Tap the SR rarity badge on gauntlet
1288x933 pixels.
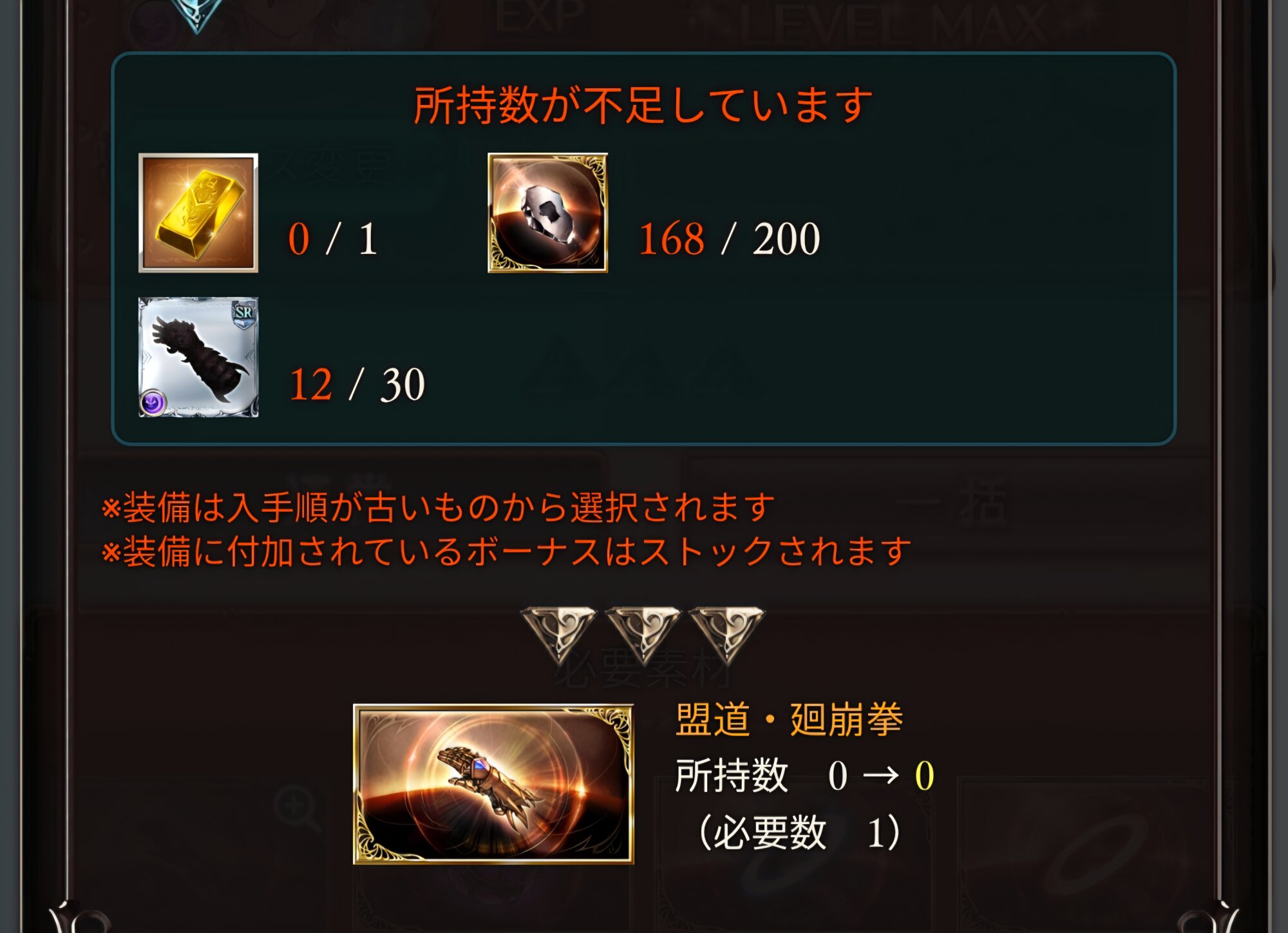click(x=244, y=313)
